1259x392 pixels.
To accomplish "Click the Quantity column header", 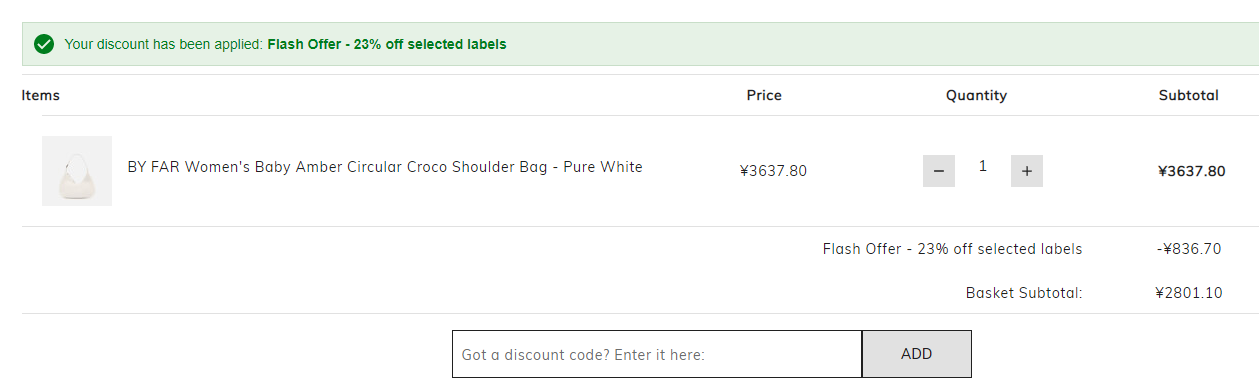I will 976,96.
